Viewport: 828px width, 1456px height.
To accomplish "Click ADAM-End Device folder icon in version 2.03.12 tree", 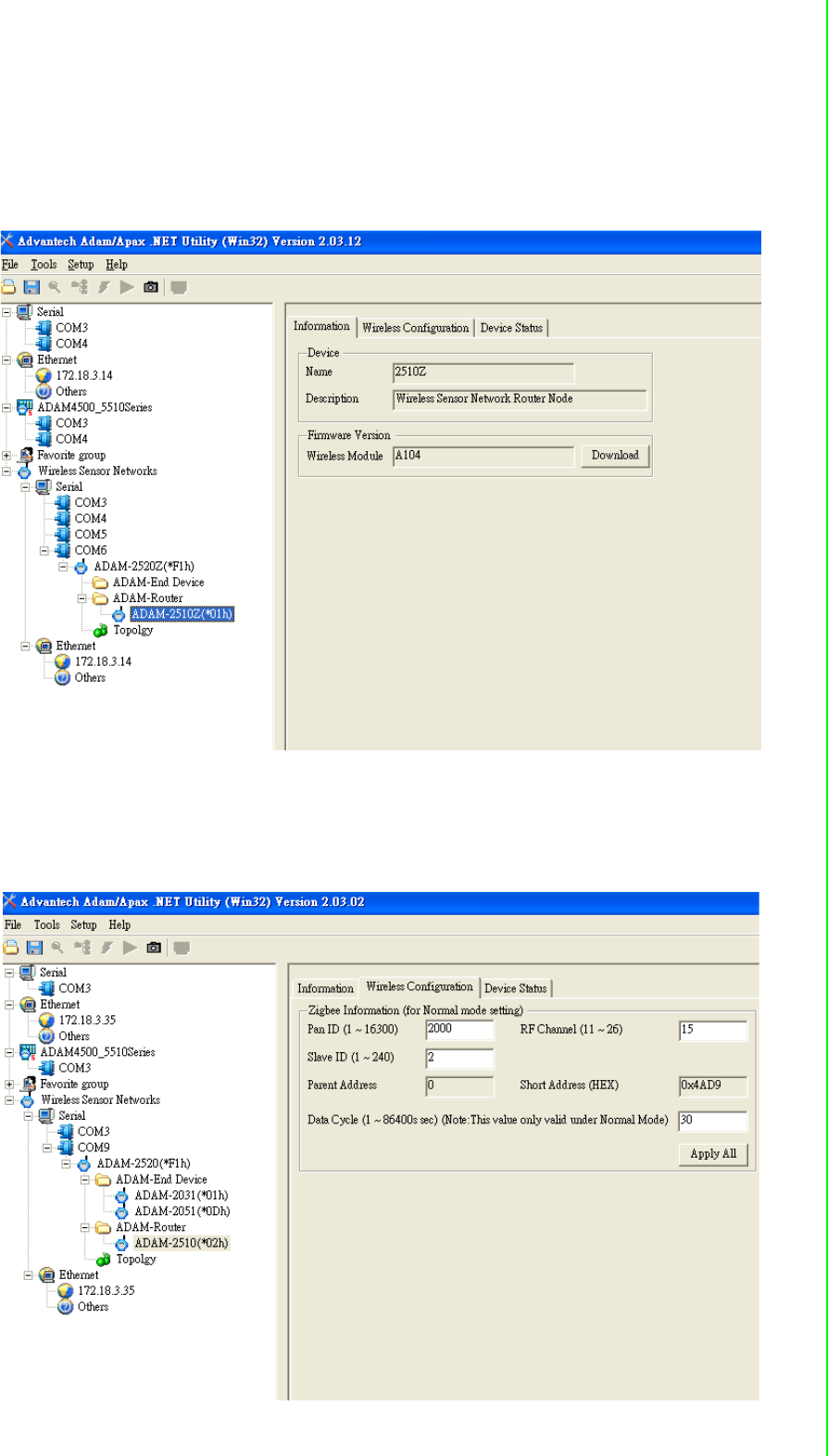I will 100,583.
